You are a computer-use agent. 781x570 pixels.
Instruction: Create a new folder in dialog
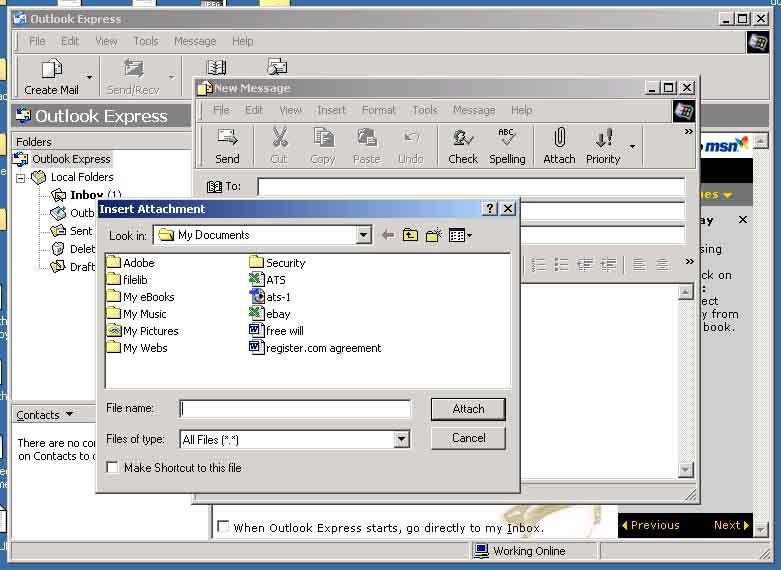tap(434, 235)
